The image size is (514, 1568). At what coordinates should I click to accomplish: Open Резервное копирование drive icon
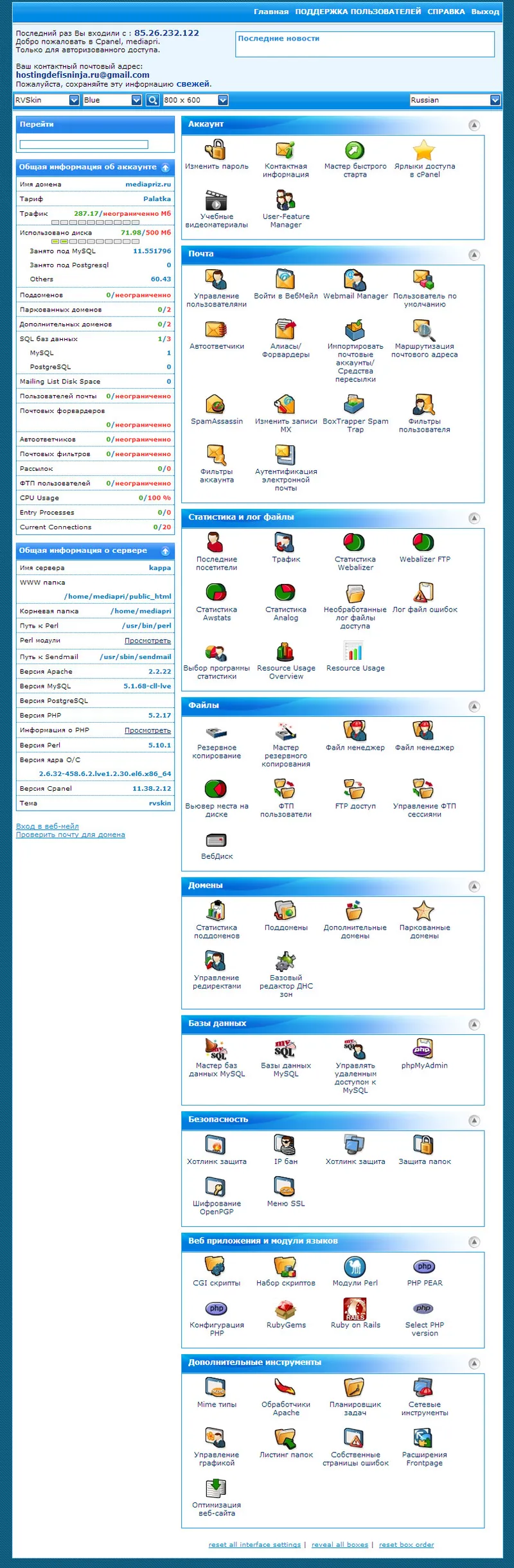coord(217,732)
